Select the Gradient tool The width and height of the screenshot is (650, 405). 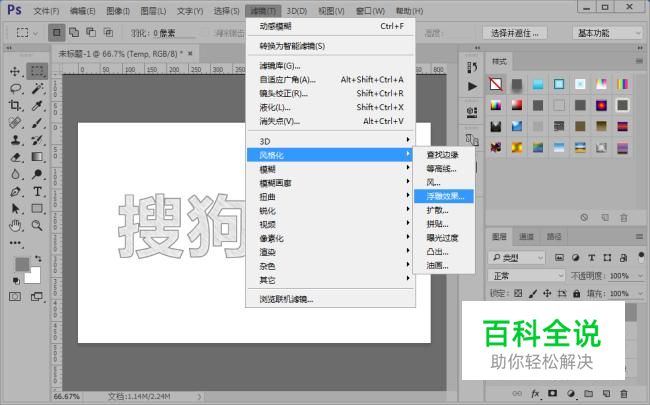point(37,157)
